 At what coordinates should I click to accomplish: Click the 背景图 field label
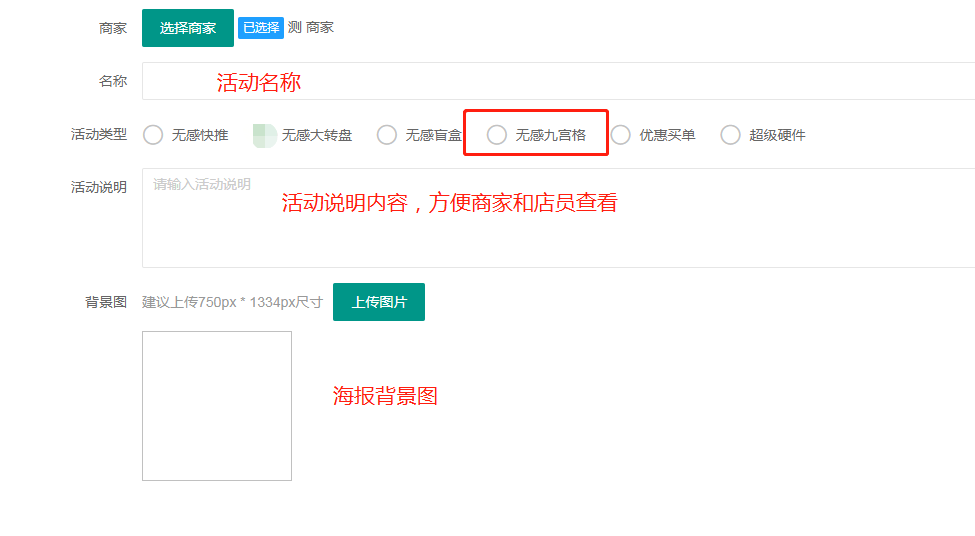click(106, 302)
